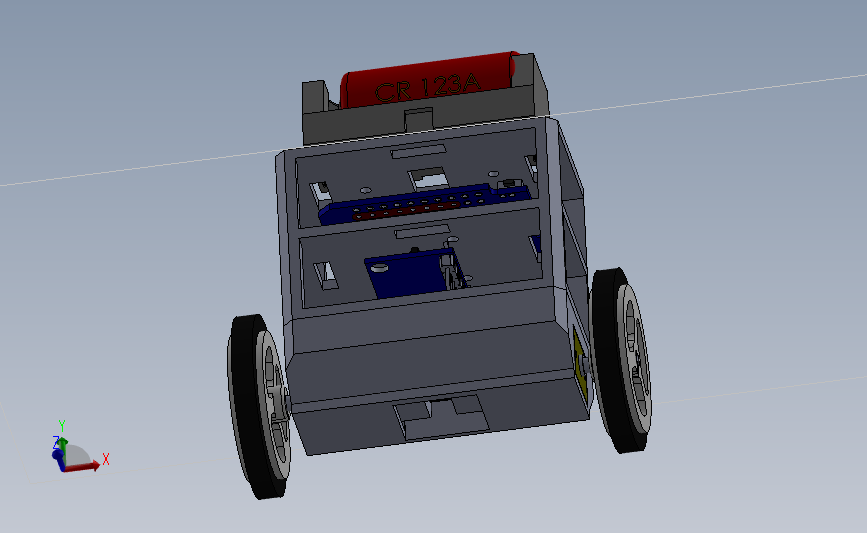Click the red X axis arrow of triad

tap(84, 466)
